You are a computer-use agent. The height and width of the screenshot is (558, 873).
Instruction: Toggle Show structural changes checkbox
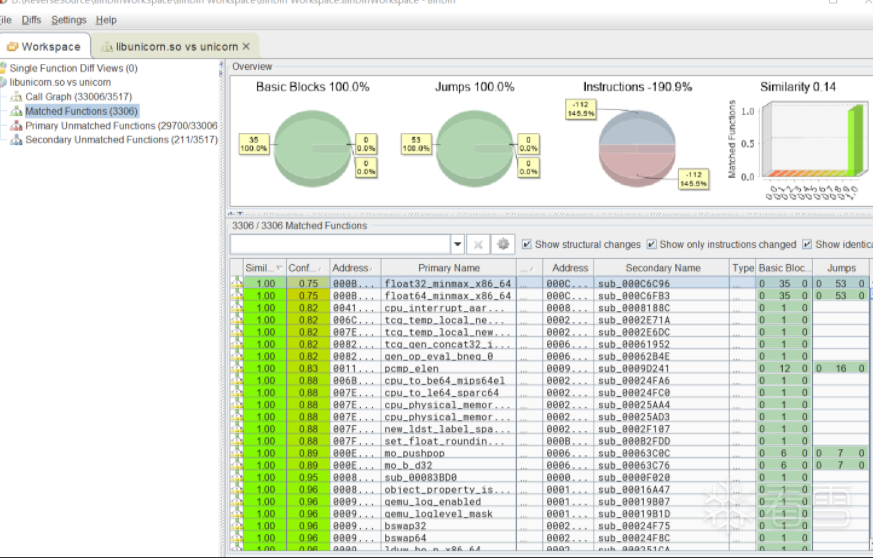coord(527,244)
